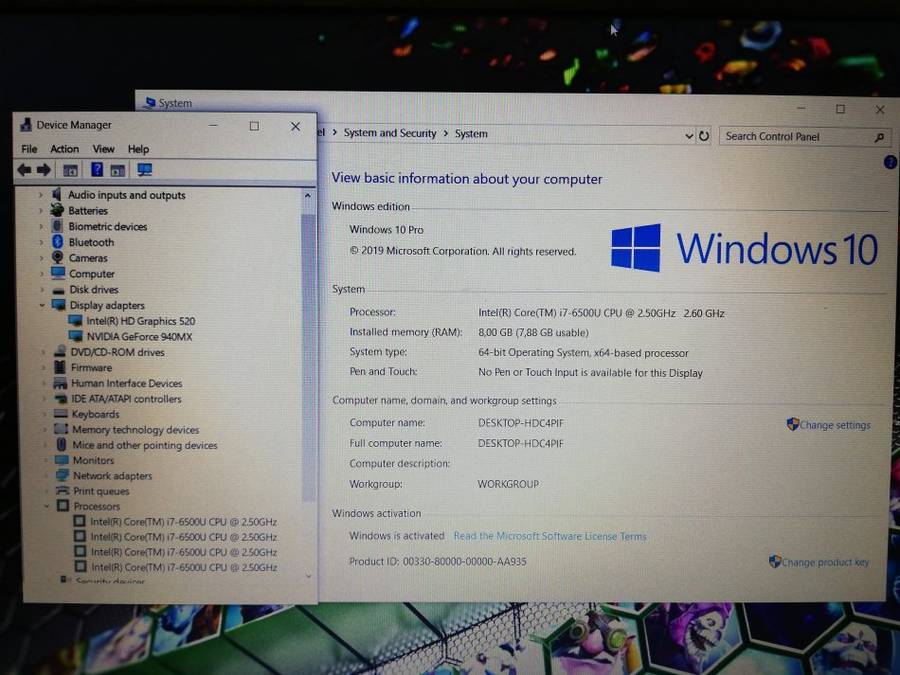This screenshot has height=675, width=900.
Task: Collapse the Display adapters node
Action: pyautogui.click(x=42, y=305)
